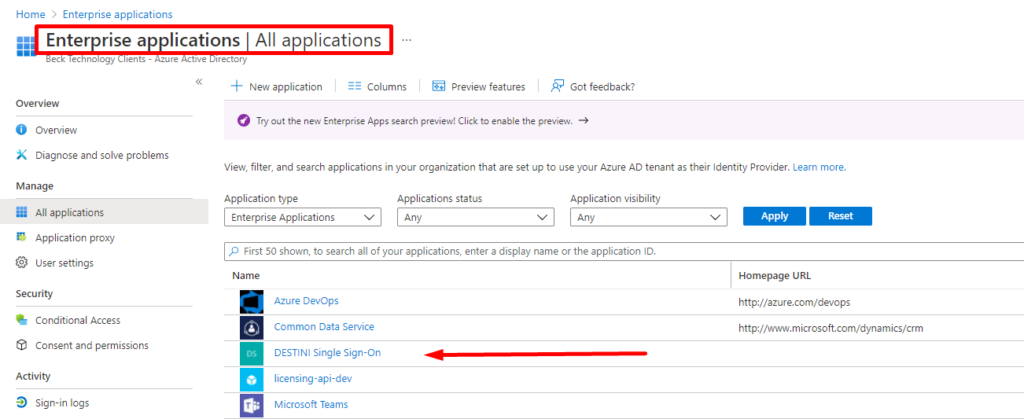Click the arrow at end of preview banner
The width and height of the screenshot is (1024, 419).
click(x=584, y=121)
